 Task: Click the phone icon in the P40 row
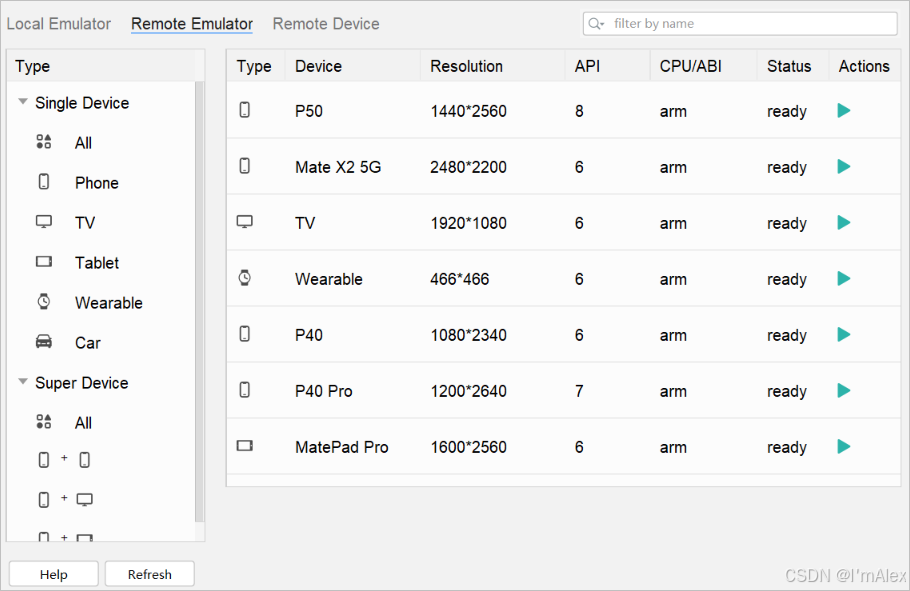pyautogui.click(x=245, y=334)
